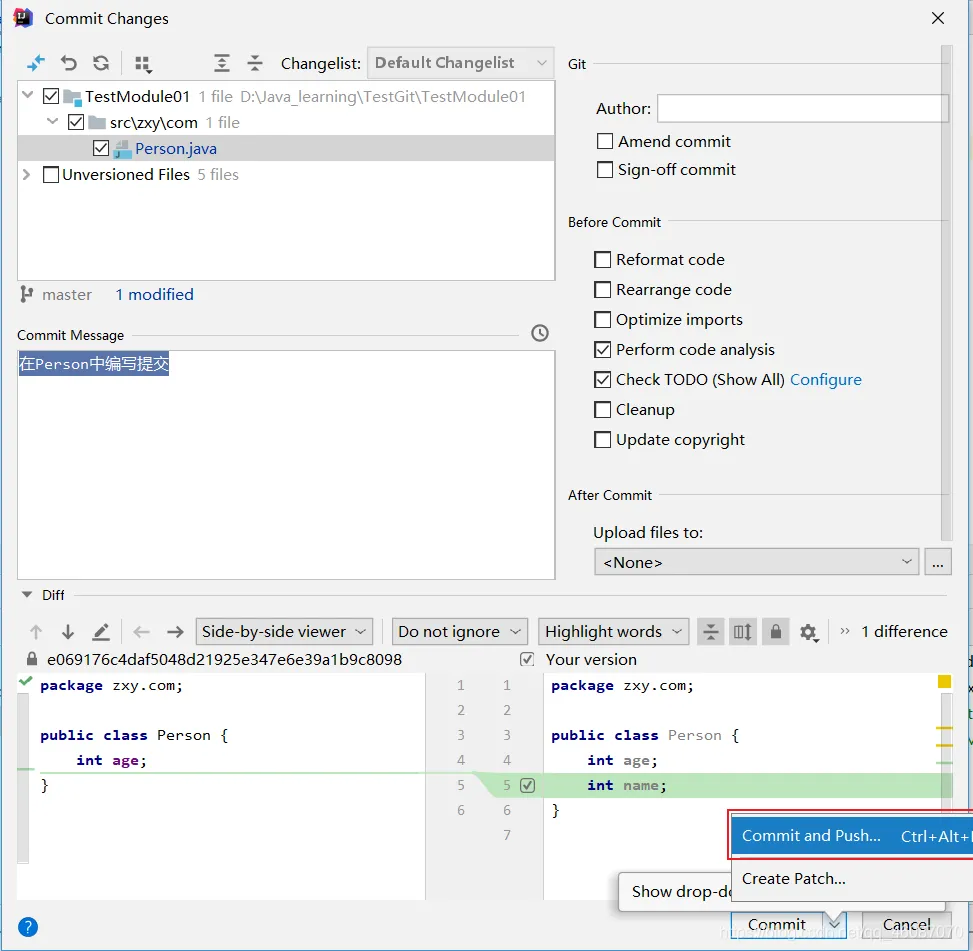This screenshot has height=951, width=973.
Task: Open the Highlight words dropdown
Action: (x=613, y=632)
